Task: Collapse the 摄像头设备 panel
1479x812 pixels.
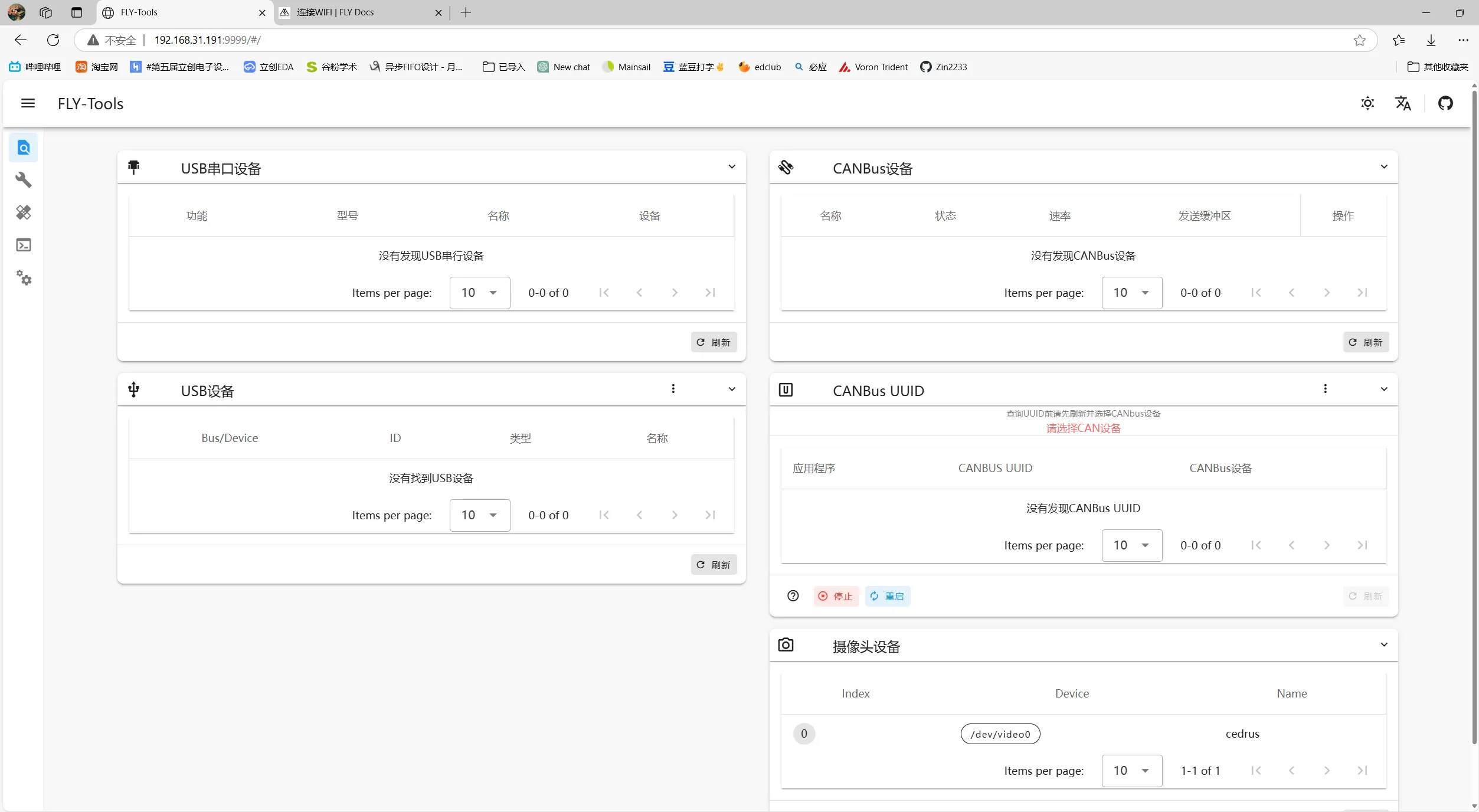Action: pyautogui.click(x=1384, y=645)
